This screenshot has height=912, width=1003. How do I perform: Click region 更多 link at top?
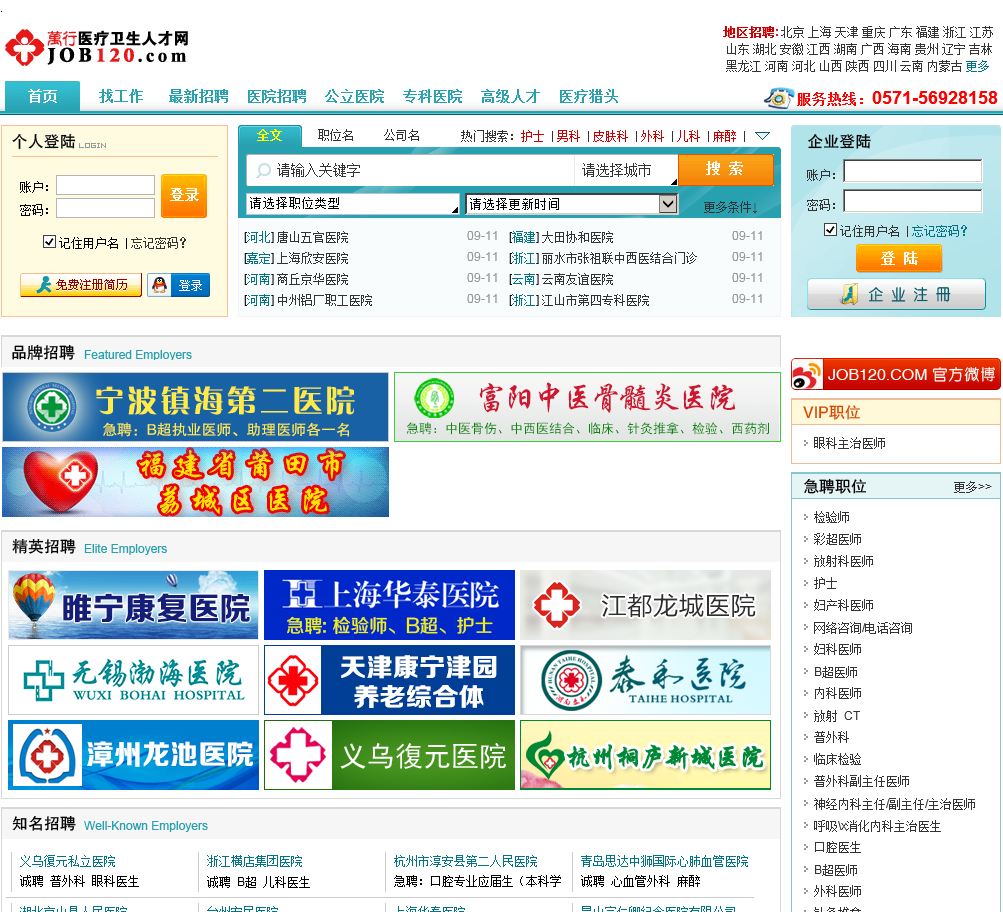(977, 67)
